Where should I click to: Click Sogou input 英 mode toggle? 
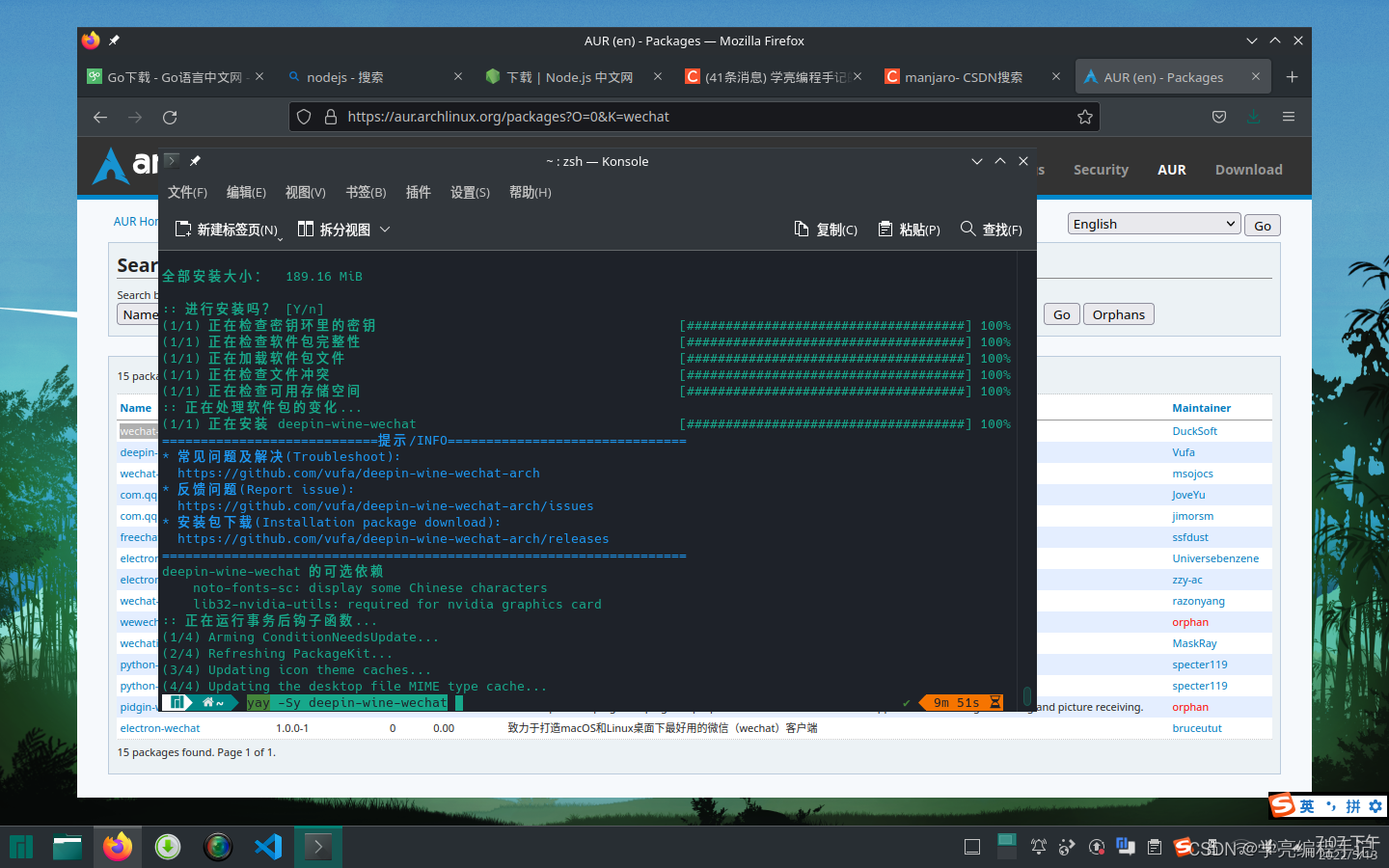click(x=1307, y=806)
